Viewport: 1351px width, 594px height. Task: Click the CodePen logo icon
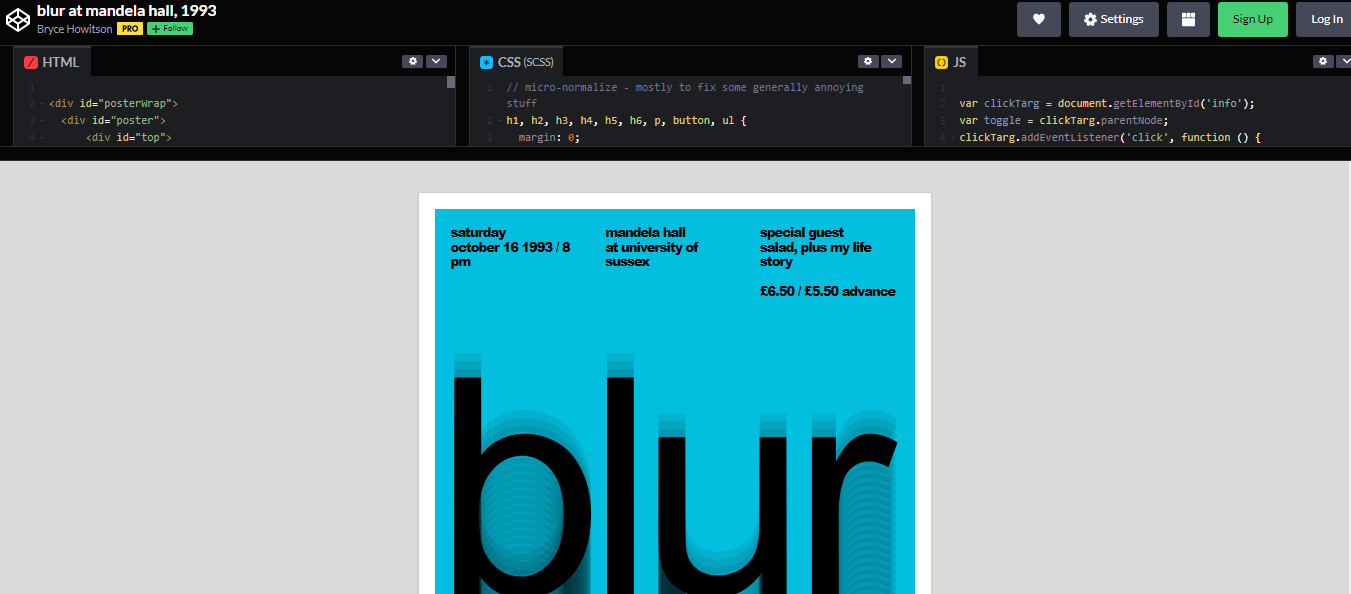(x=18, y=19)
